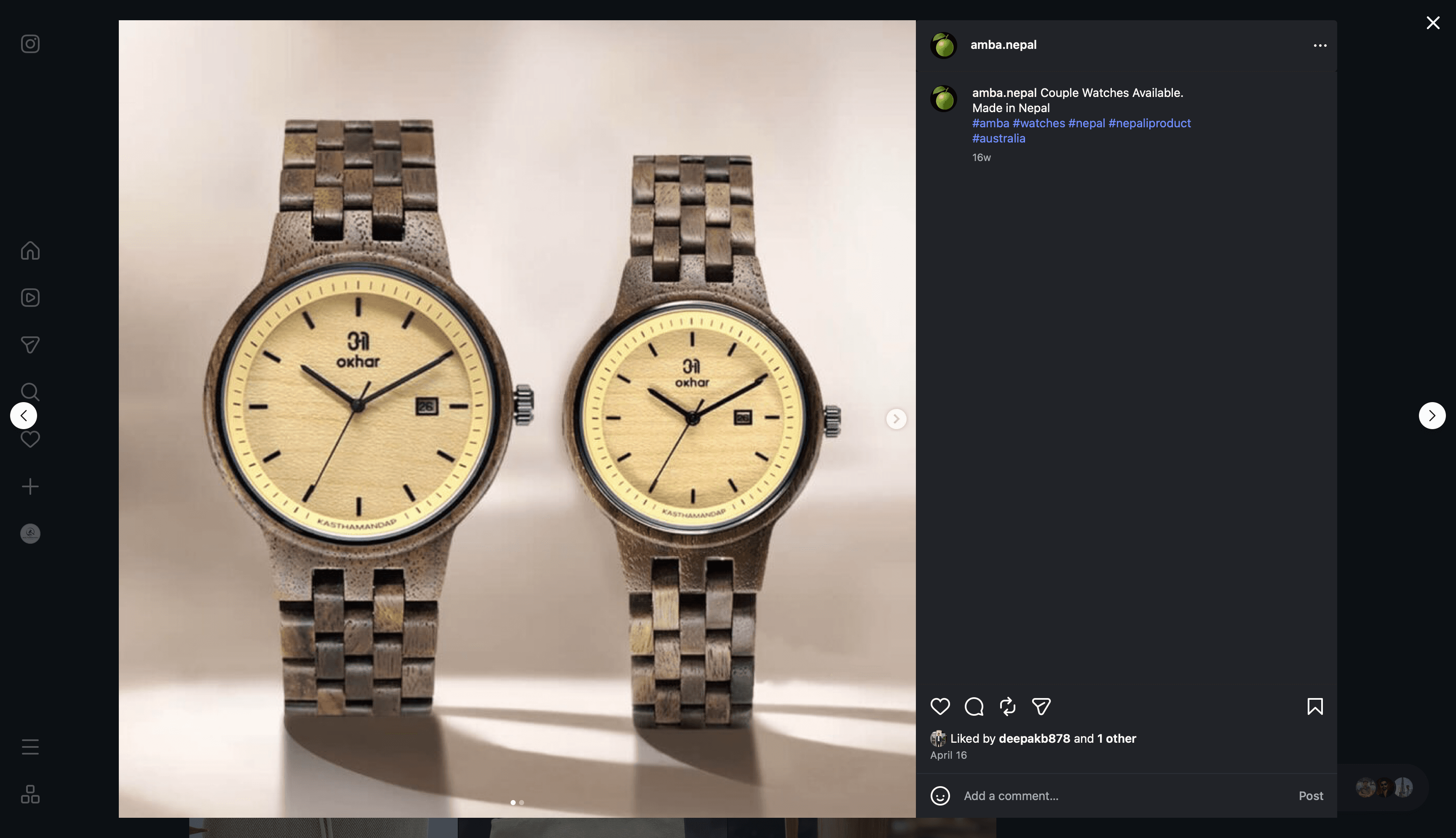Open Search magnifier icon in sidebar
Image resolution: width=1456 pixels, height=838 pixels.
pyautogui.click(x=30, y=392)
